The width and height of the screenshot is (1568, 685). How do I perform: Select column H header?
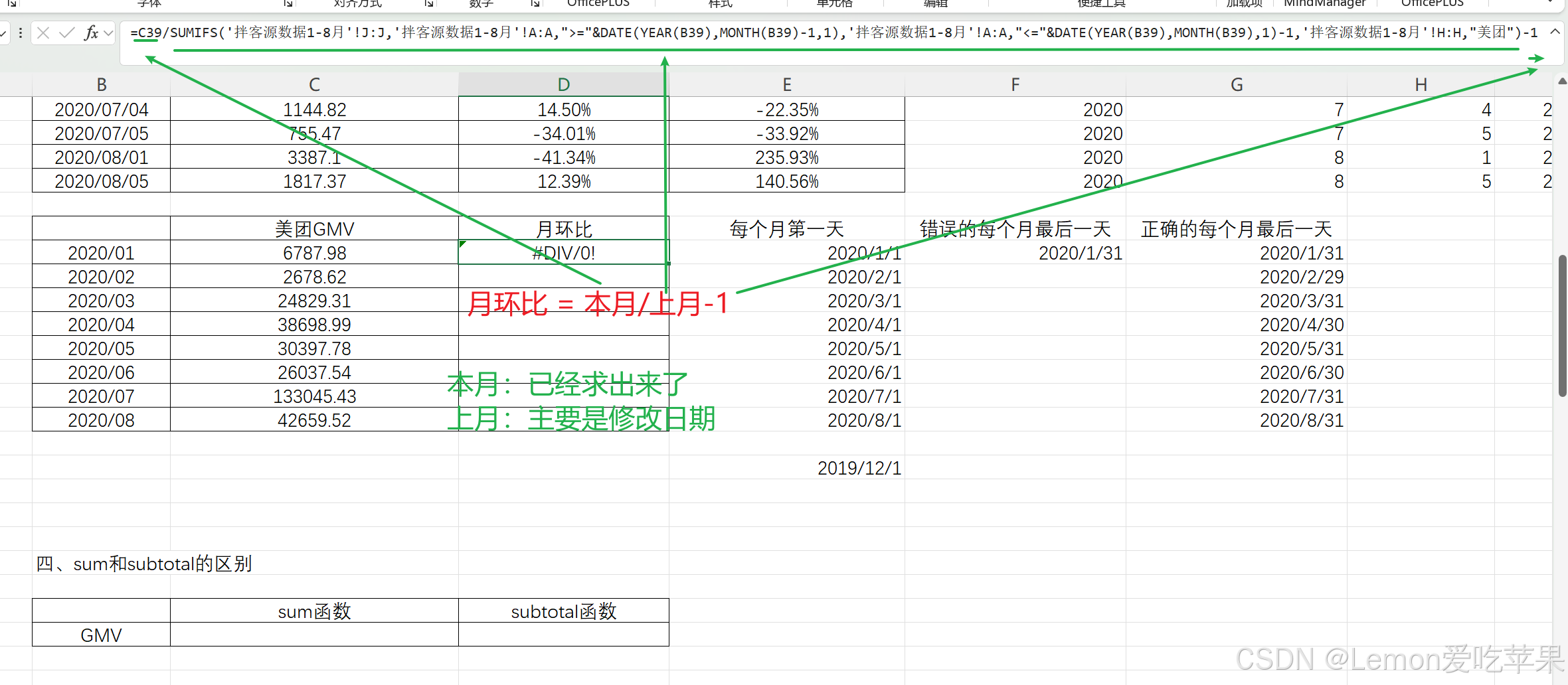[1421, 84]
